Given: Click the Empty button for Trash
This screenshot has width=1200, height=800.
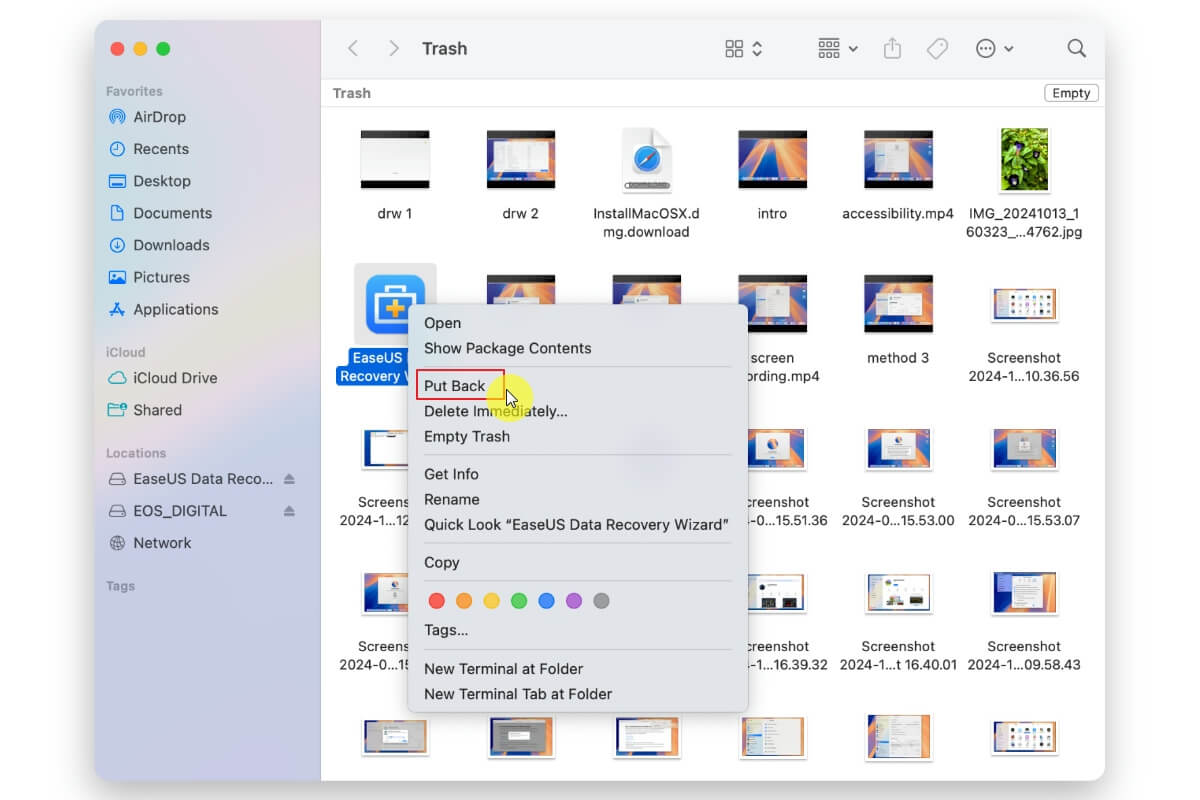Looking at the screenshot, I should (1071, 93).
